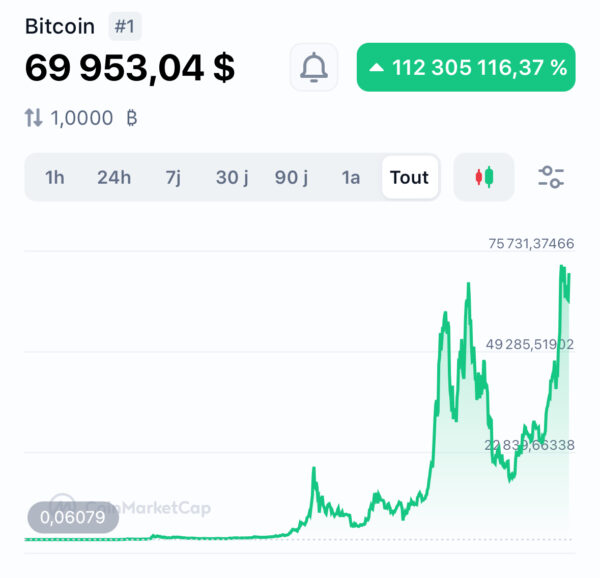
Task: Tap the 69 953,04 $ price
Action: pyautogui.click(x=130, y=68)
